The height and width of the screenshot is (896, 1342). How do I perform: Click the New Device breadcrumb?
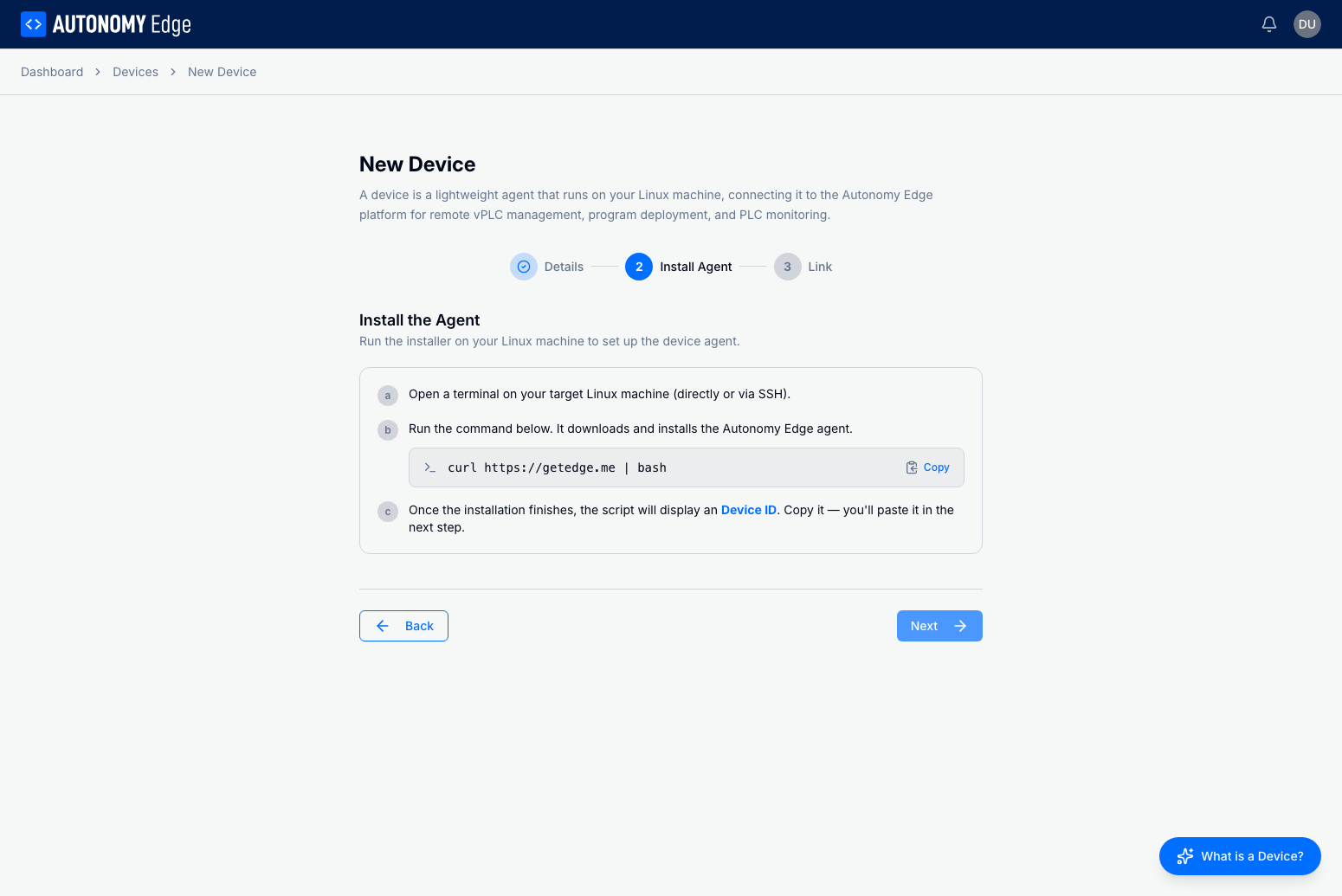222,72
